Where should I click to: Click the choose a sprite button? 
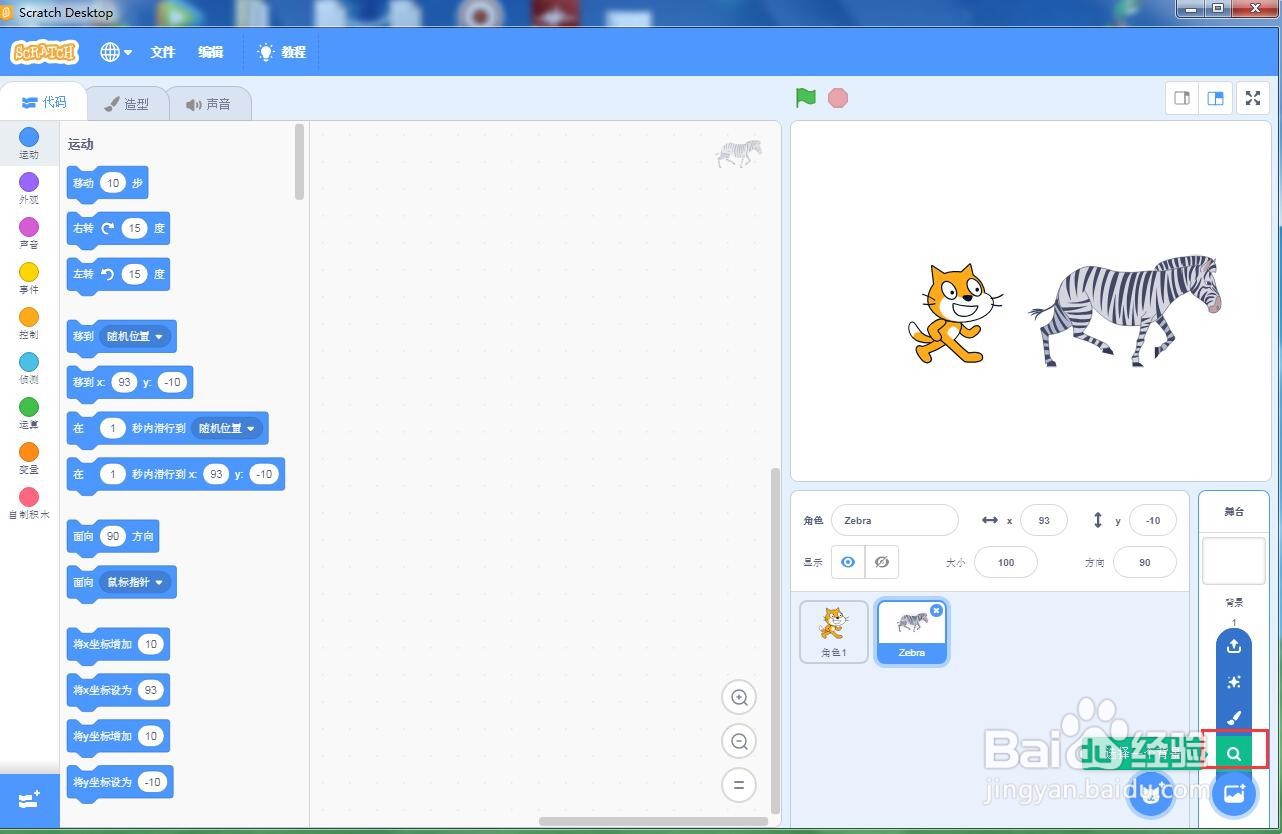pyautogui.click(x=1150, y=795)
